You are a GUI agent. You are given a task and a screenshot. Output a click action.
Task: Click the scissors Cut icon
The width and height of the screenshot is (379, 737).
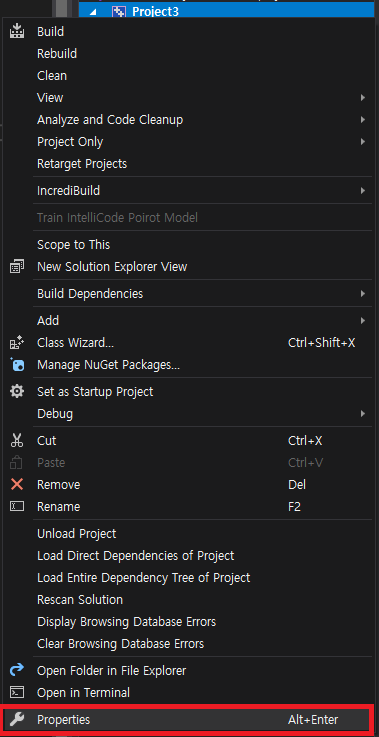coord(17,441)
